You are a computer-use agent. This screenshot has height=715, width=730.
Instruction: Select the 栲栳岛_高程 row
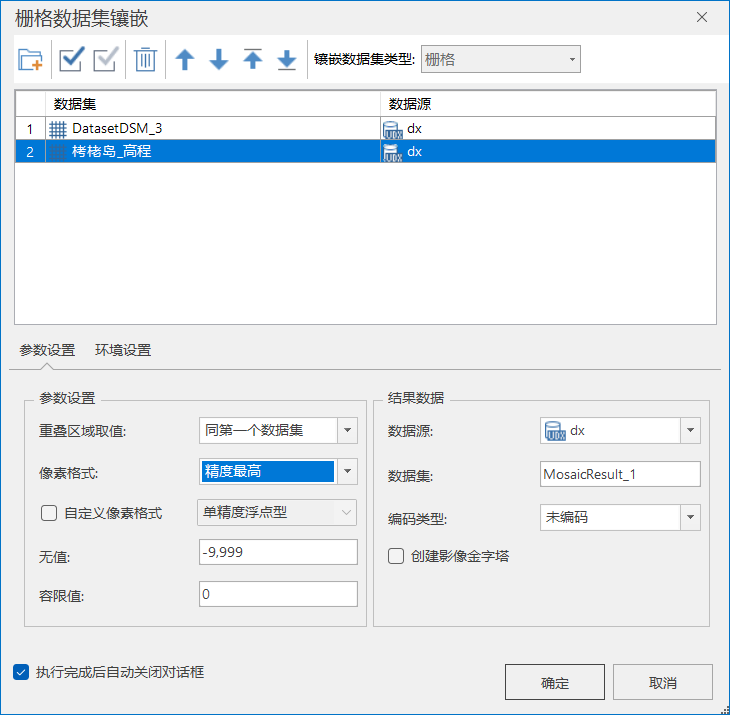[x=365, y=152]
